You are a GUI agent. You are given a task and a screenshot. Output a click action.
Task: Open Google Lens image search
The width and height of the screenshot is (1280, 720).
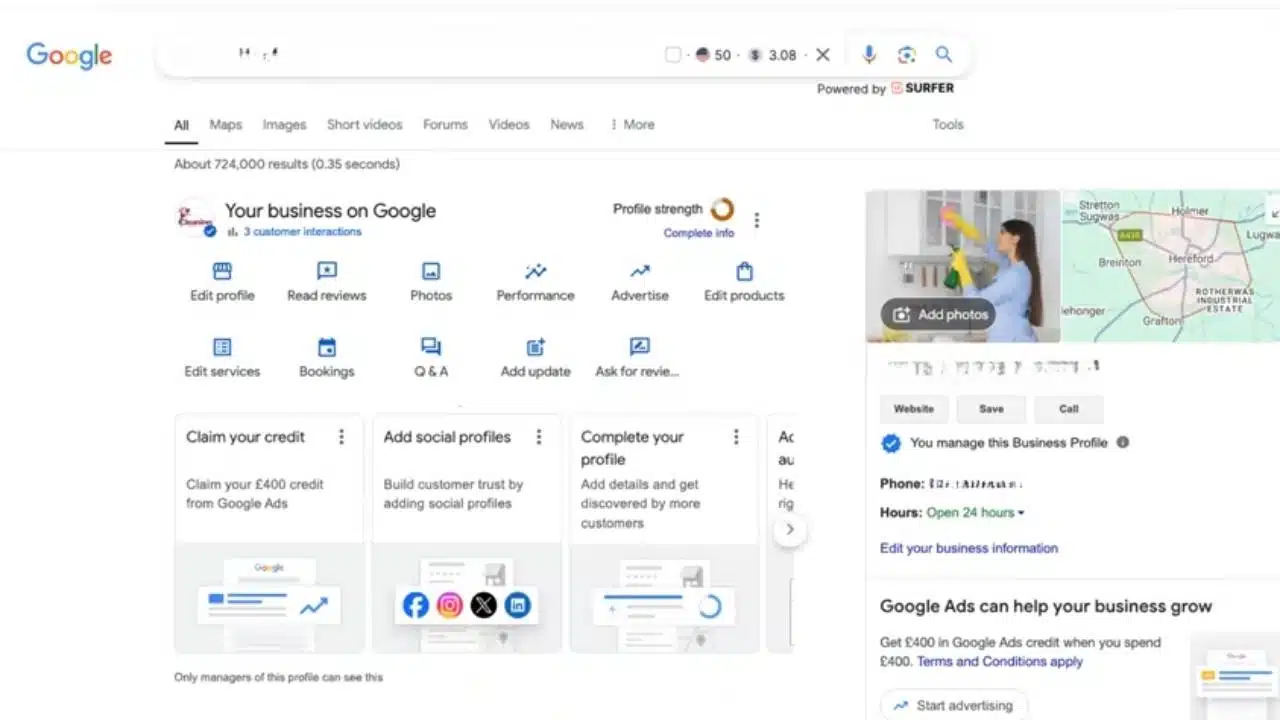(x=907, y=55)
